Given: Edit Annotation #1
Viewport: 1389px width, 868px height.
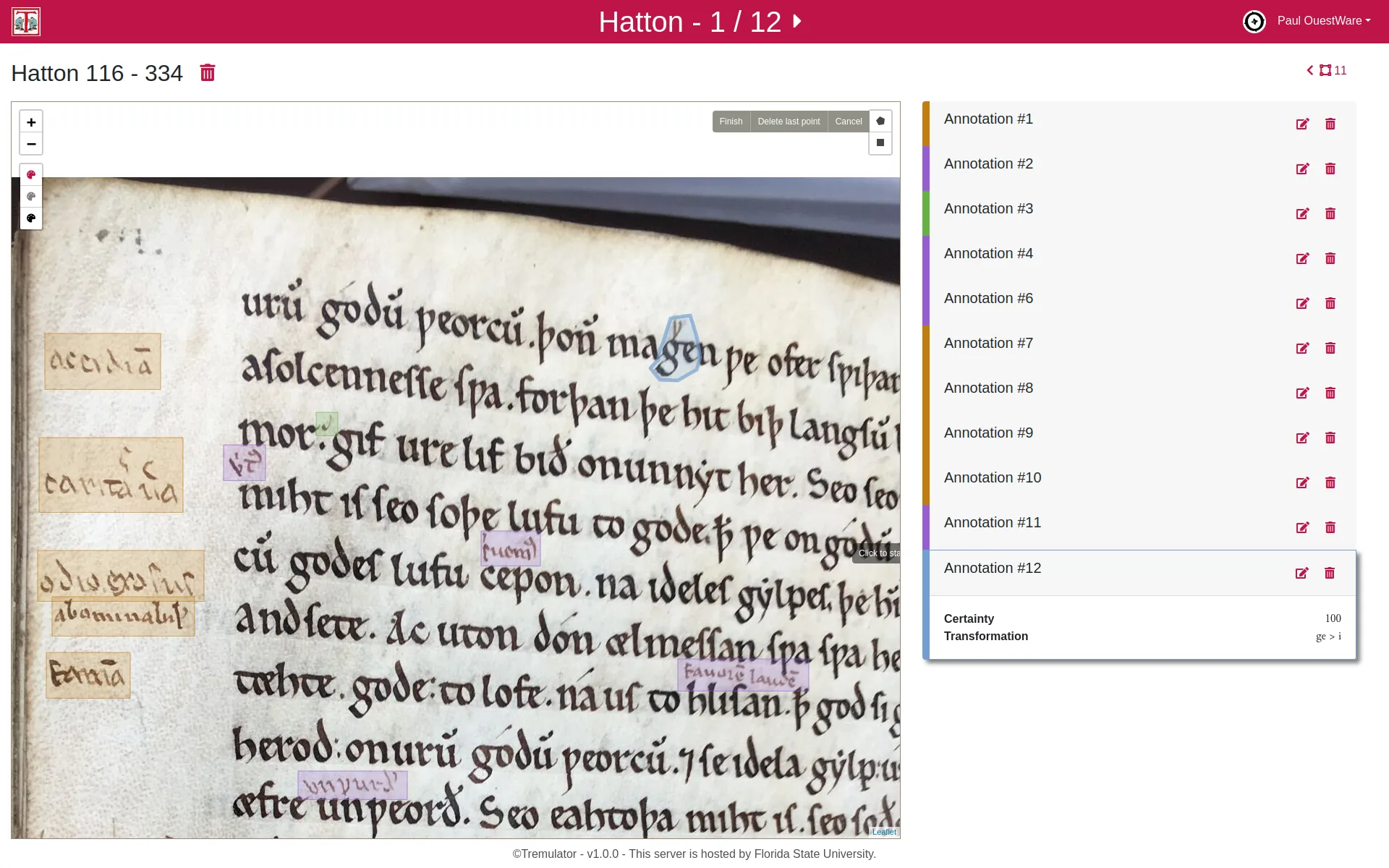Looking at the screenshot, I should coord(1302,124).
